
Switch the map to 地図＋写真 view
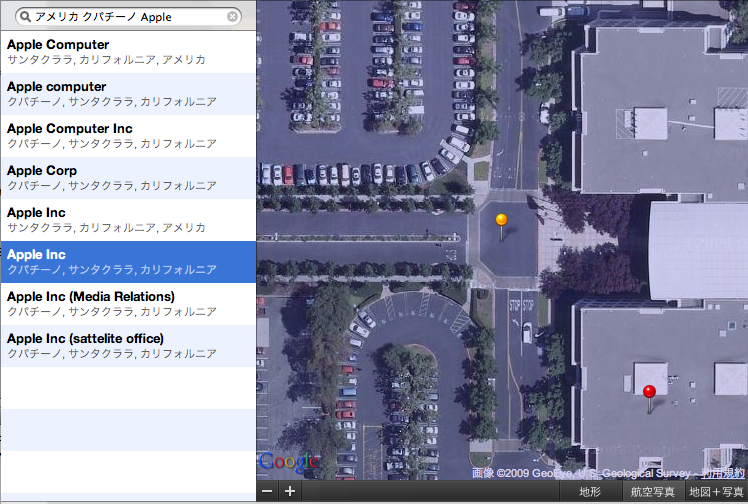coord(716,492)
